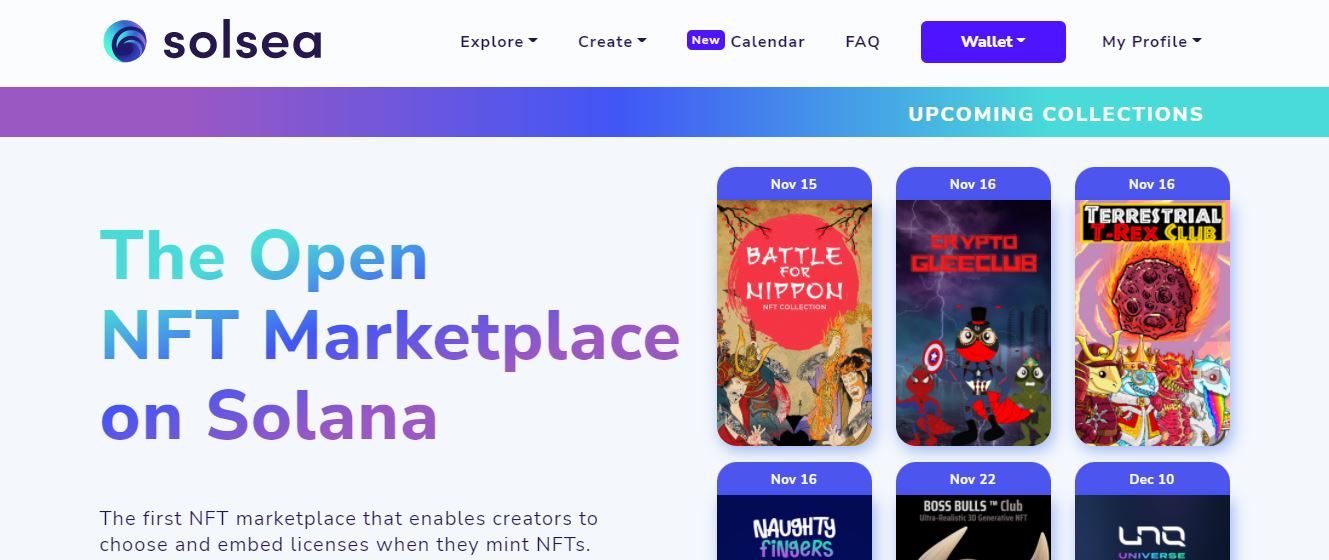
Task: Open the Upcoming Collections banner link
Action: [1055, 114]
